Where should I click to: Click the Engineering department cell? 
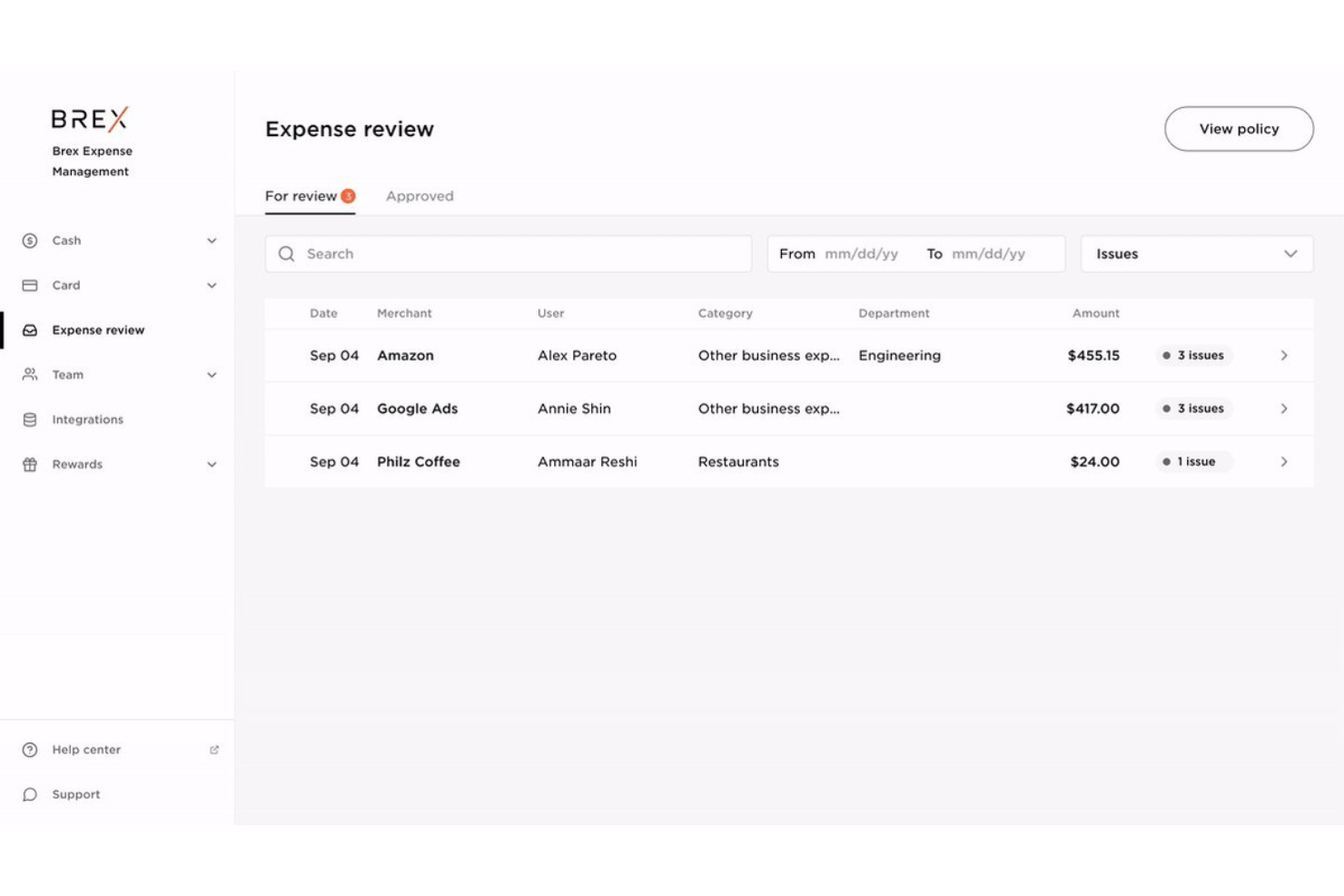tap(899, 356)
